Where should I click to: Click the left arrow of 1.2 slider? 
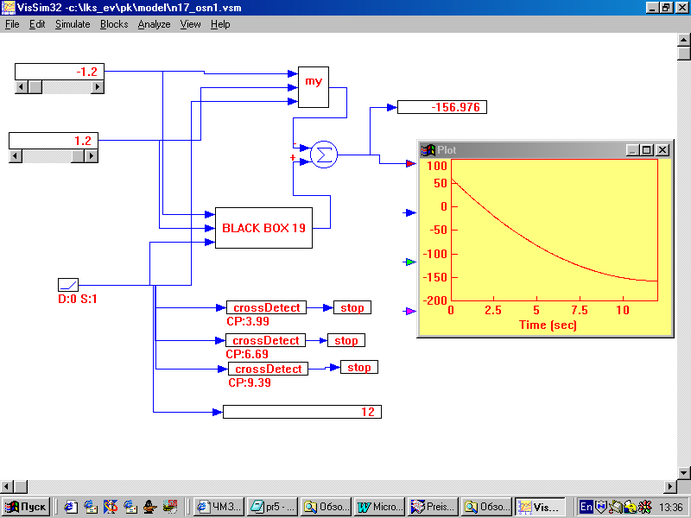coord(15,155)
